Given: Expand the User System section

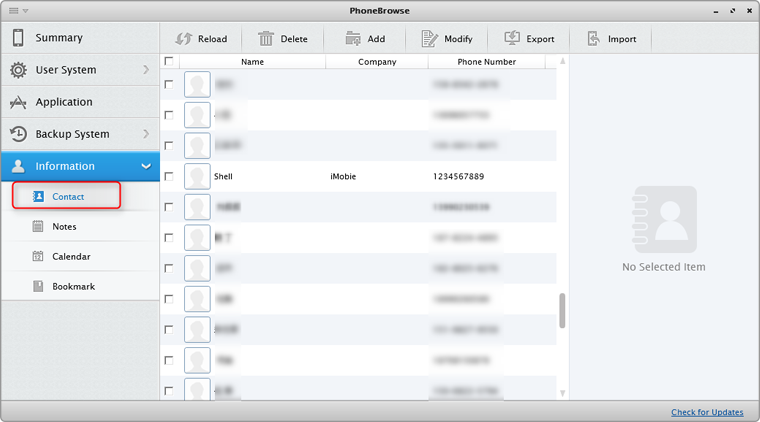Looking at the screenshot, I should coord(146,70).
